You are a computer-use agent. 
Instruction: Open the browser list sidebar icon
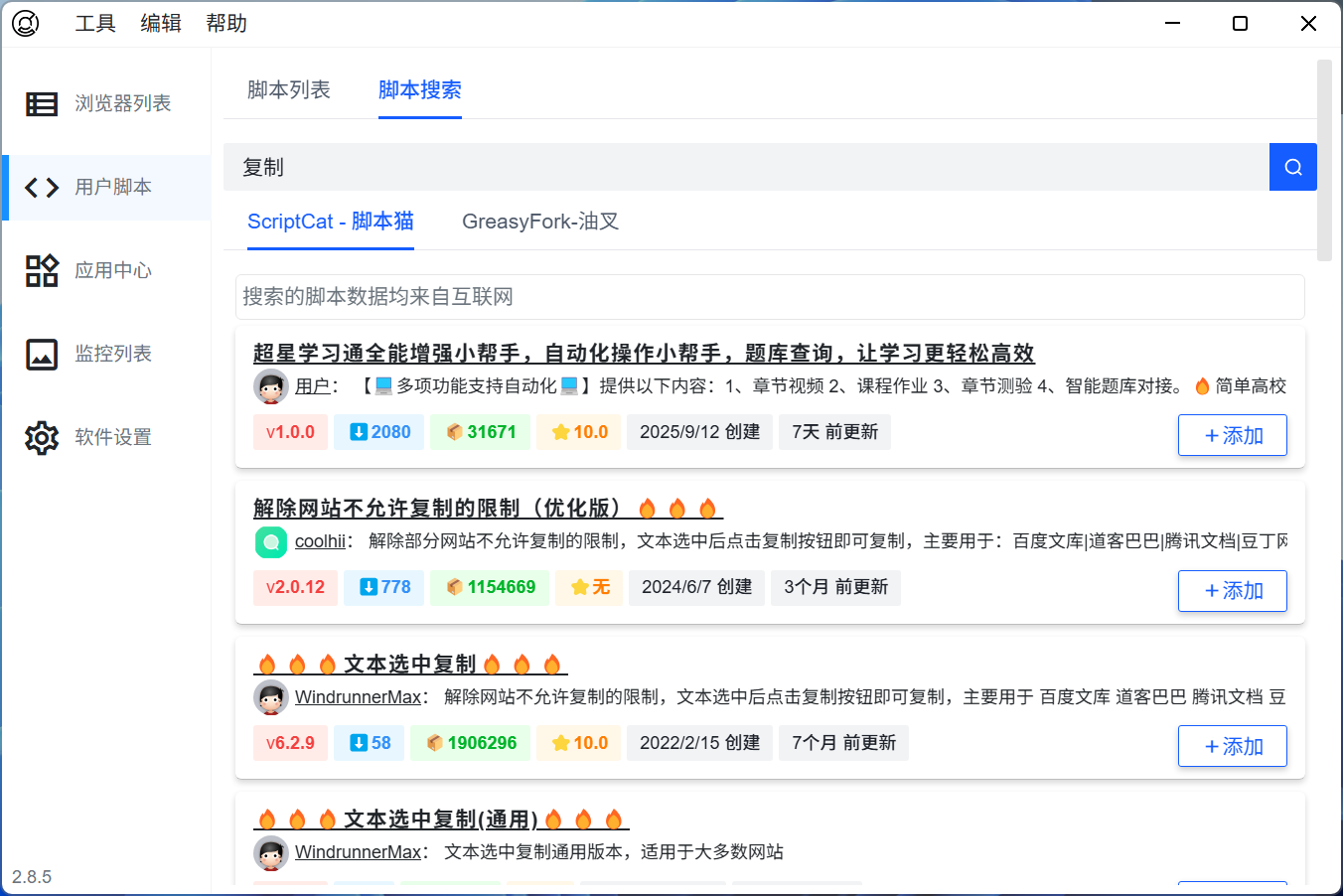tap(42, 103)
